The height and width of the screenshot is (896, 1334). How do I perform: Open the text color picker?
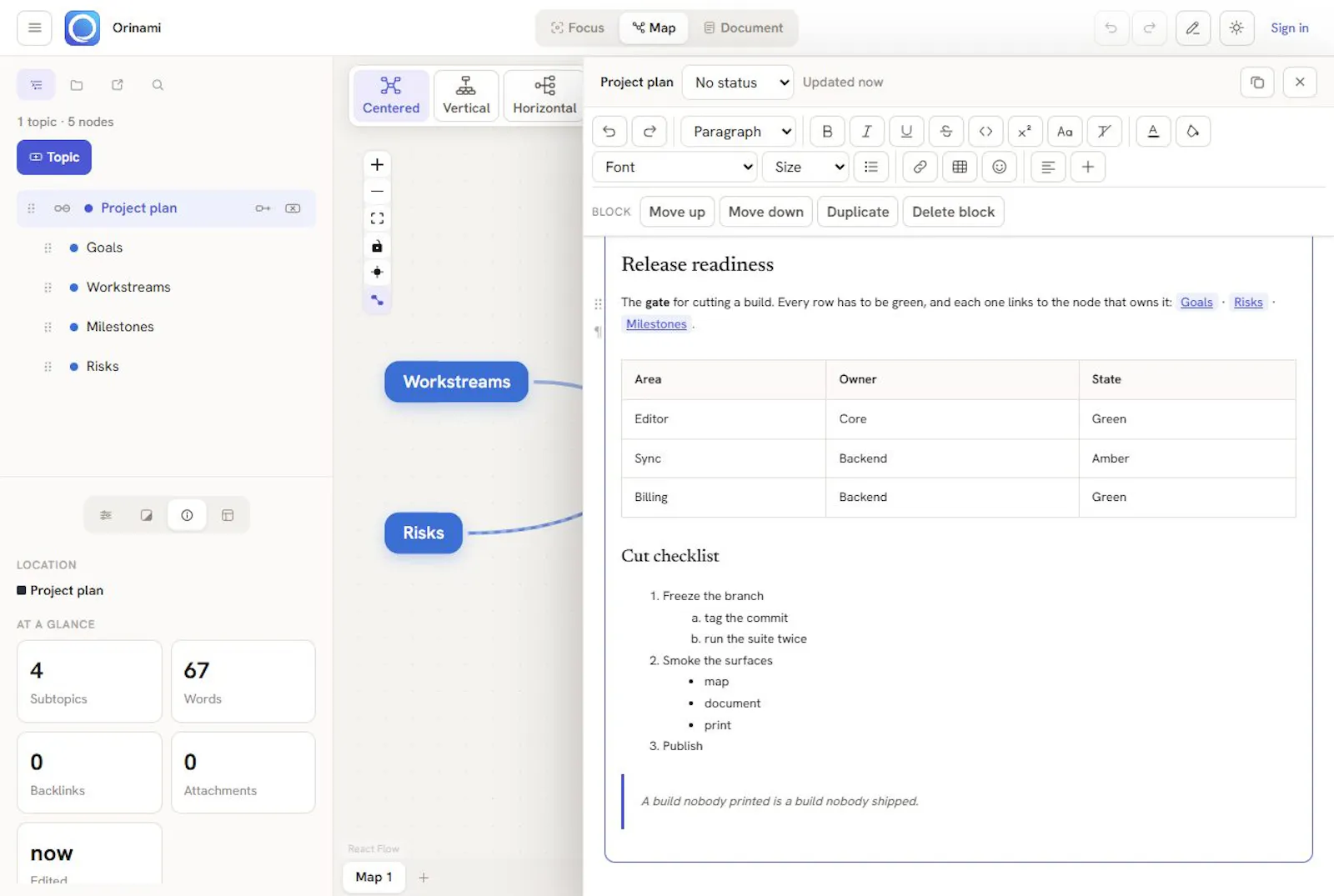click(x=1153, y=131)
